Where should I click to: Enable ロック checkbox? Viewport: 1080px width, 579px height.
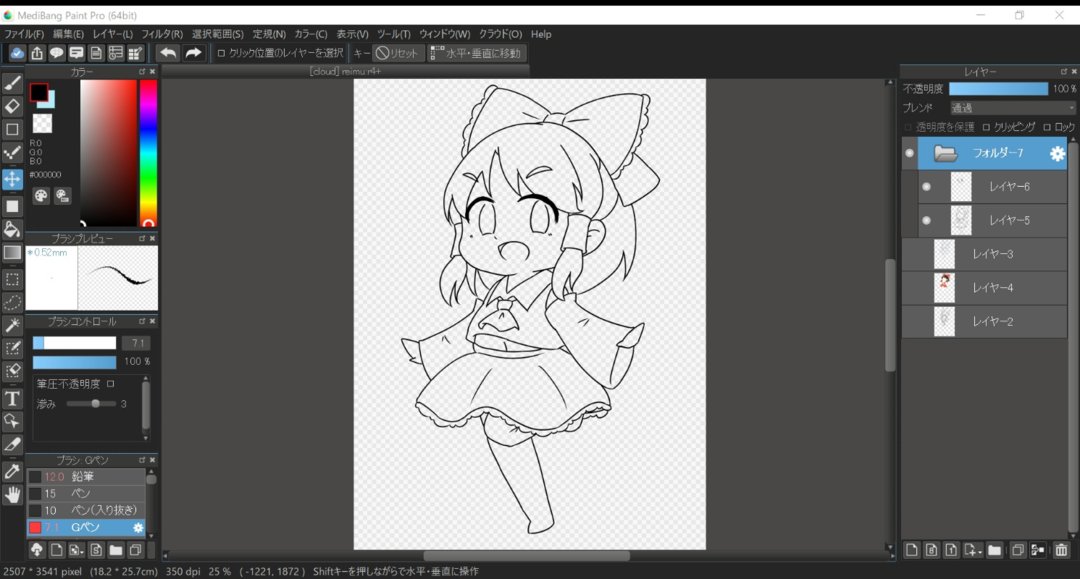pyautogui.click(x=1047, y=127)
